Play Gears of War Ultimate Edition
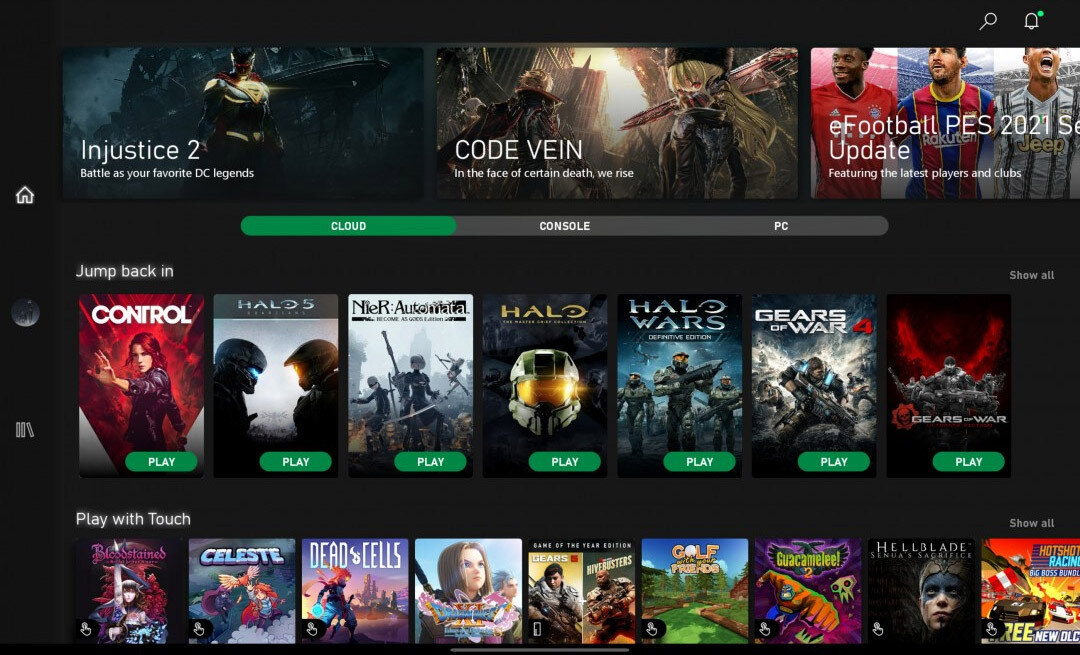Image resolution: width=1080 pixels, height=655 pixels. point(968,462)
